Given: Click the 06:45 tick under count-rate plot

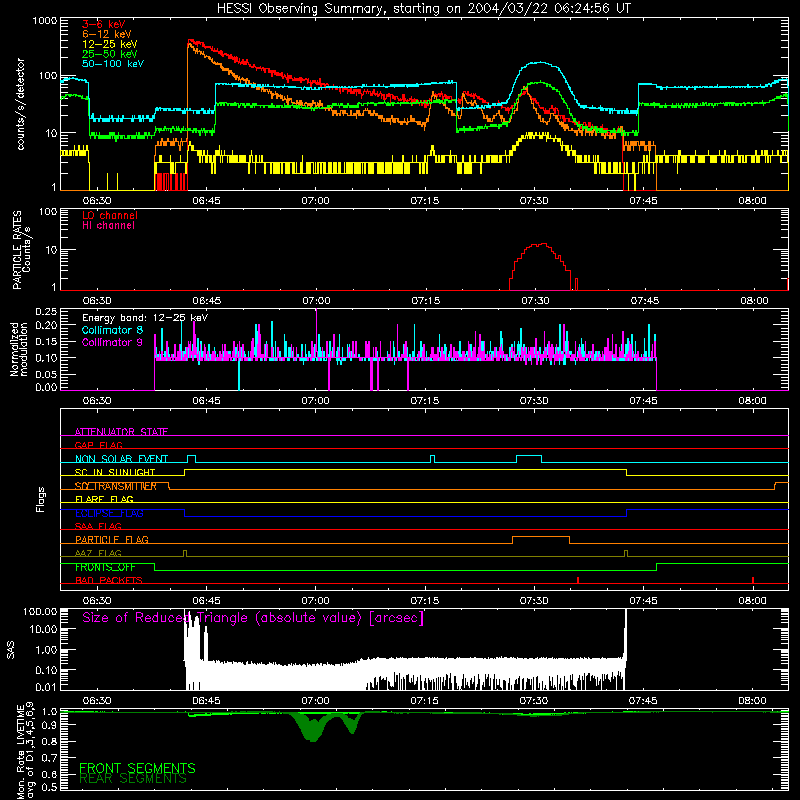Looking at the screenshot, I should [206, 201].
